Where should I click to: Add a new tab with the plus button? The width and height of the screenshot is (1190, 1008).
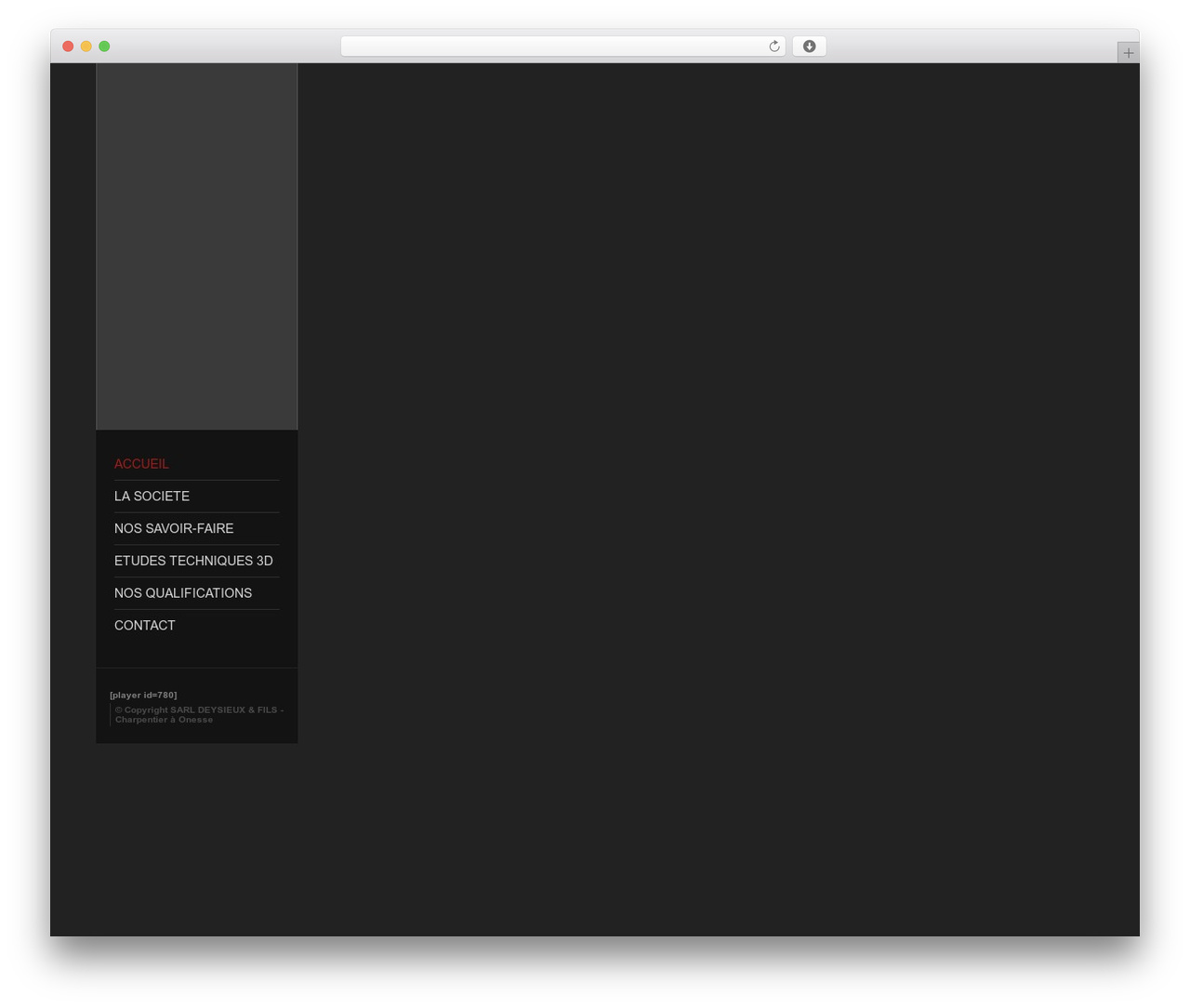(1128, 53)
